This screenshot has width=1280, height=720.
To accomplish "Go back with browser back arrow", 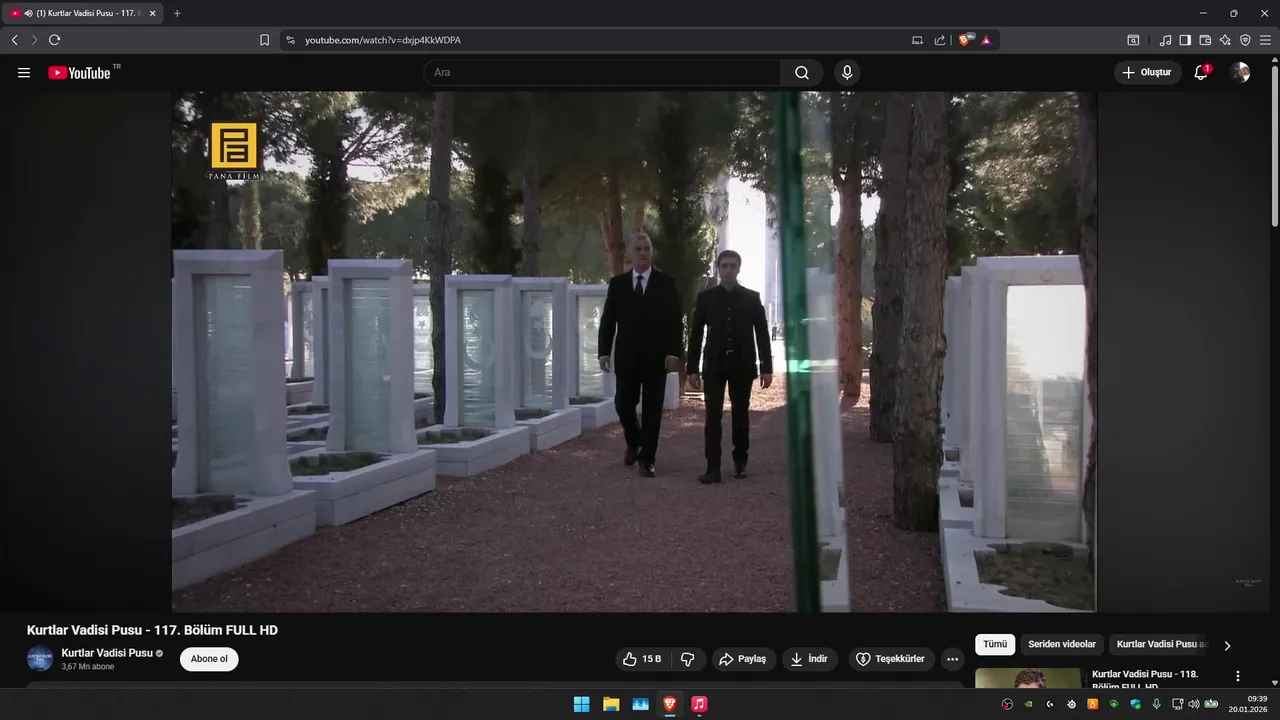I will coord(14,40).
